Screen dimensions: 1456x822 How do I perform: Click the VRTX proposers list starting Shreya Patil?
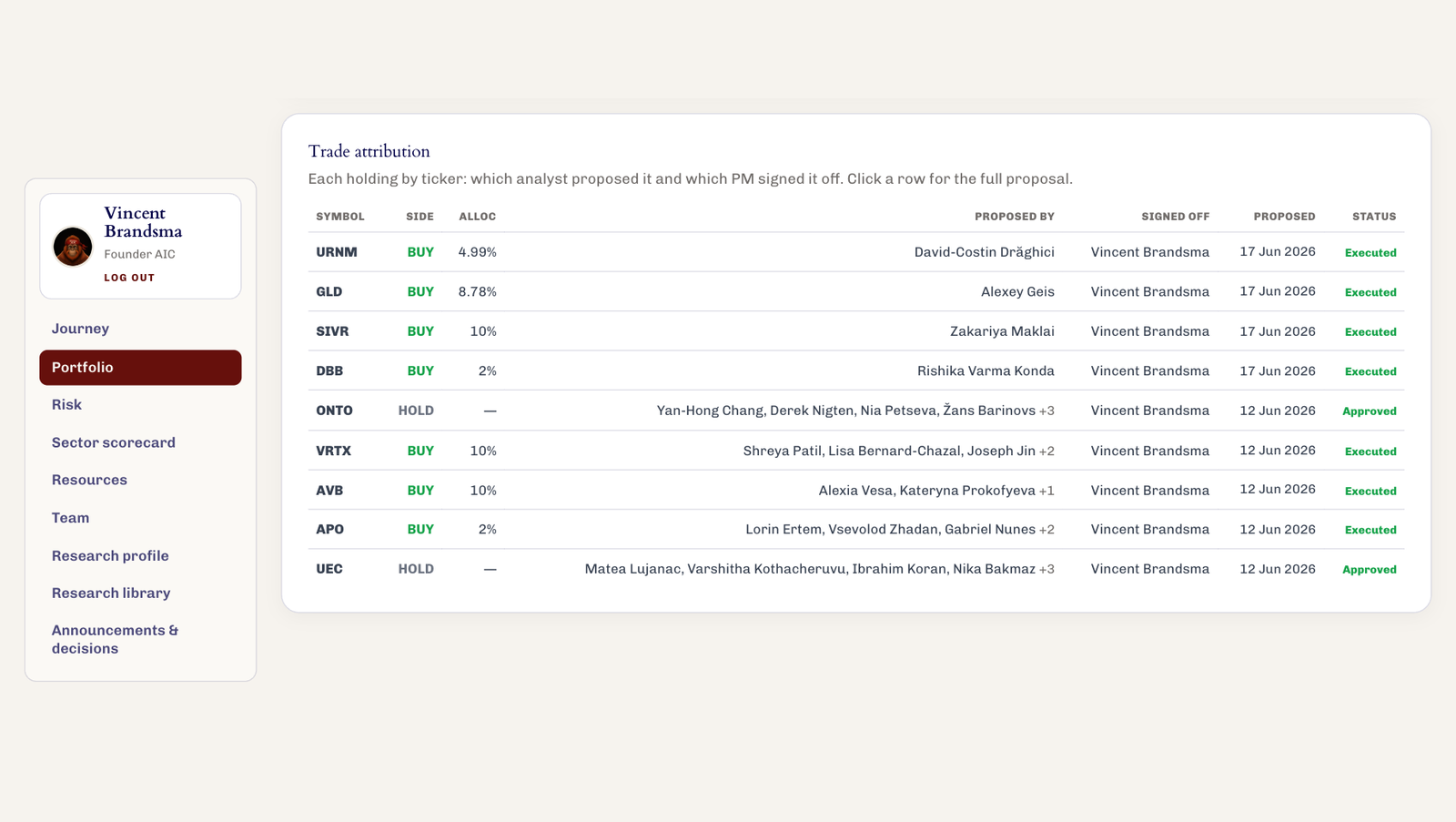(899, 451)
